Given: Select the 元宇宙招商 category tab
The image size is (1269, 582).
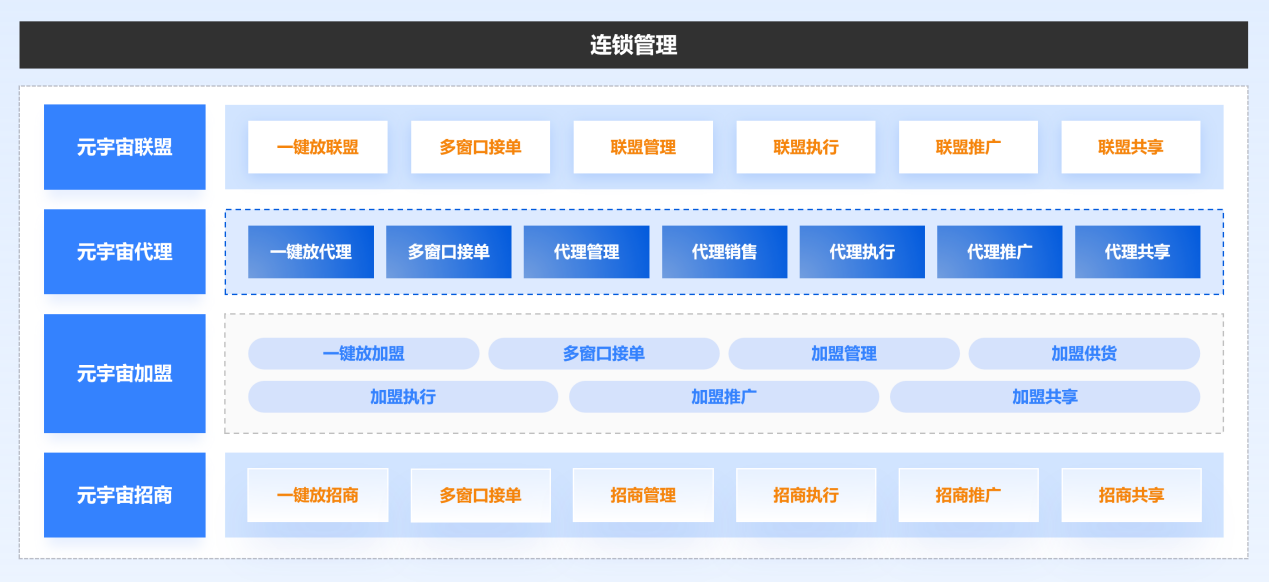Looking at the screenshot, I should point(124,495).
